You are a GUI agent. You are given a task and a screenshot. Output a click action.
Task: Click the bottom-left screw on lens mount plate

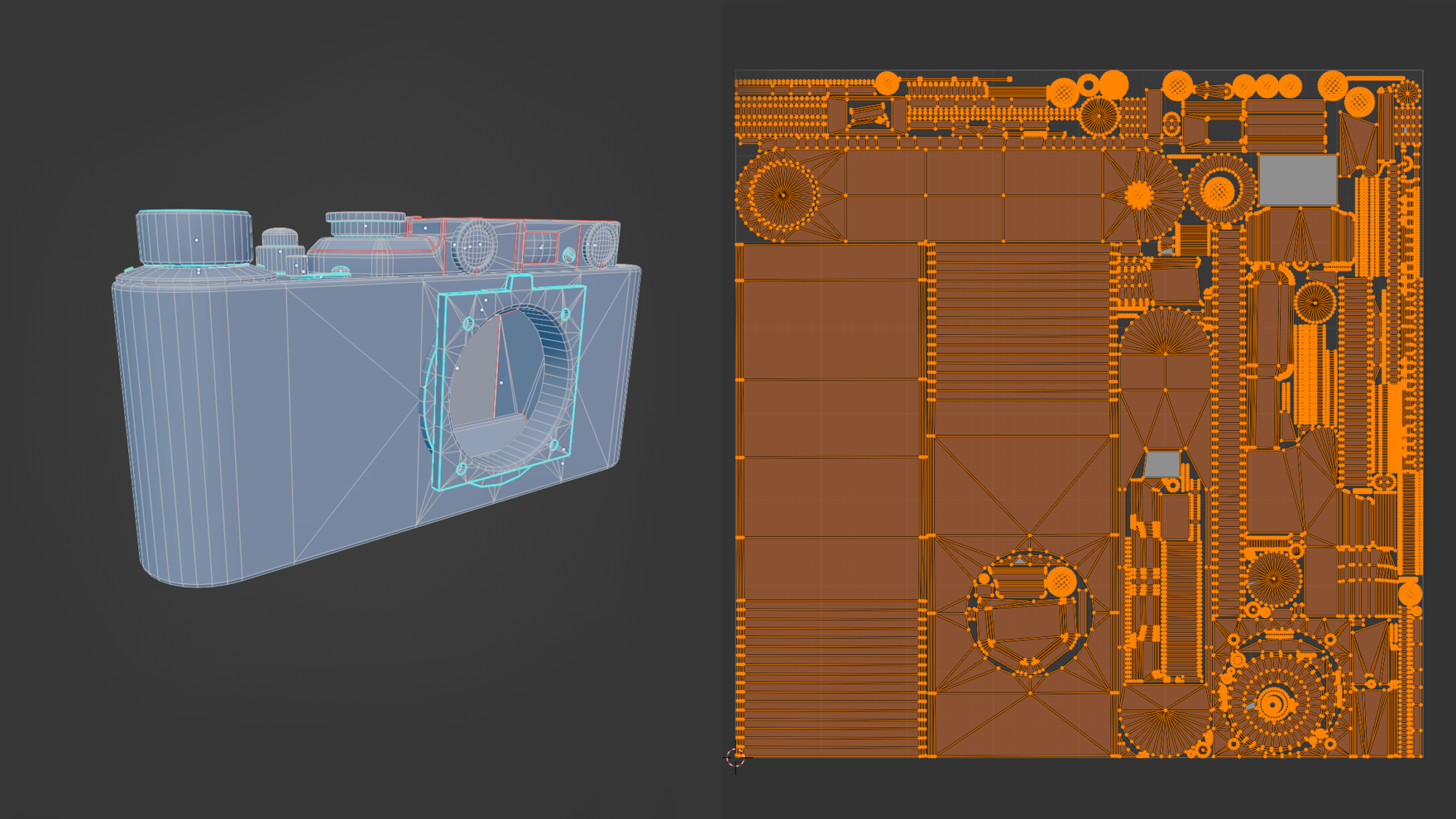click(x=461, y=469)
